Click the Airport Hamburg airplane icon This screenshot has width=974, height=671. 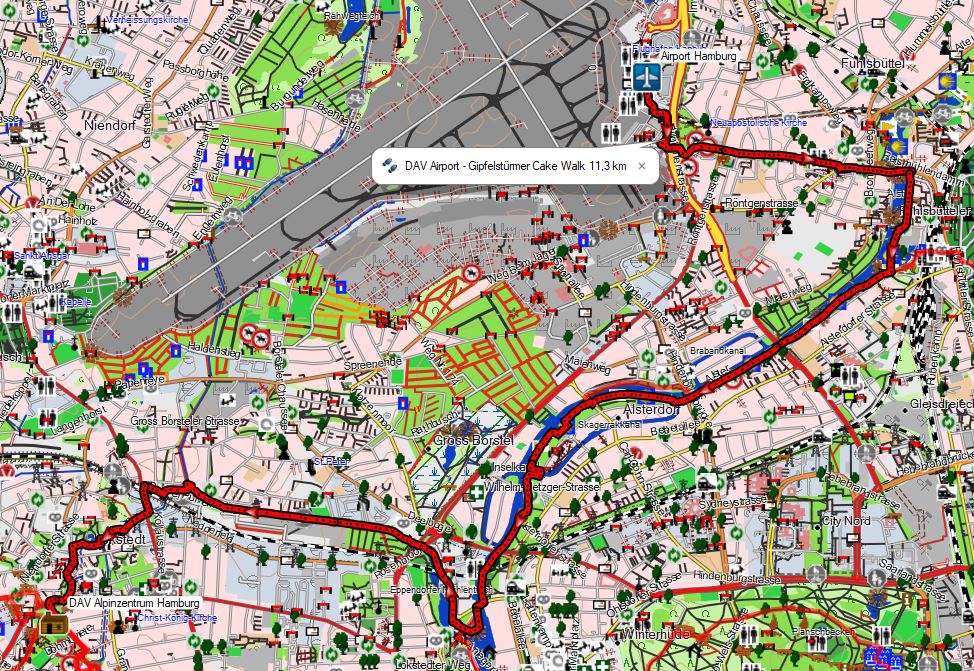click(x=647, y=77)
